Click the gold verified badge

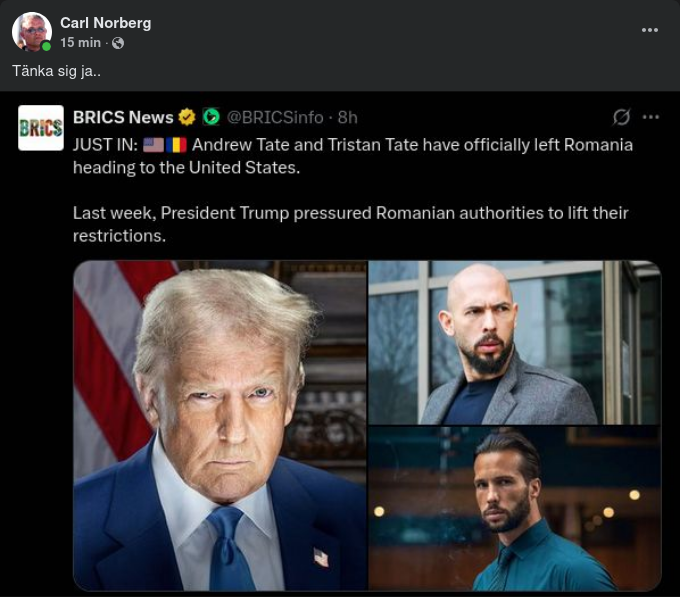(x=187, y=117)
